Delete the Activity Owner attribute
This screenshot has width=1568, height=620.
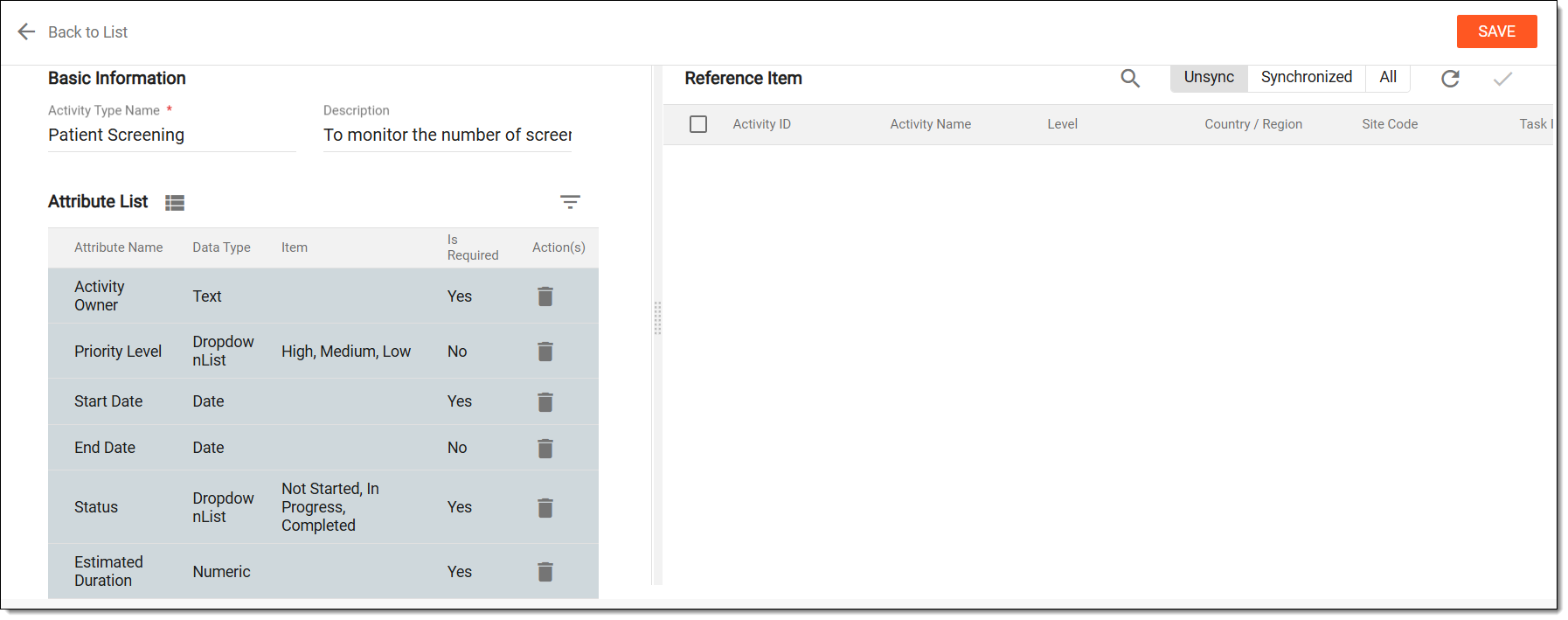pyautogui.click(x=545, y=296)
